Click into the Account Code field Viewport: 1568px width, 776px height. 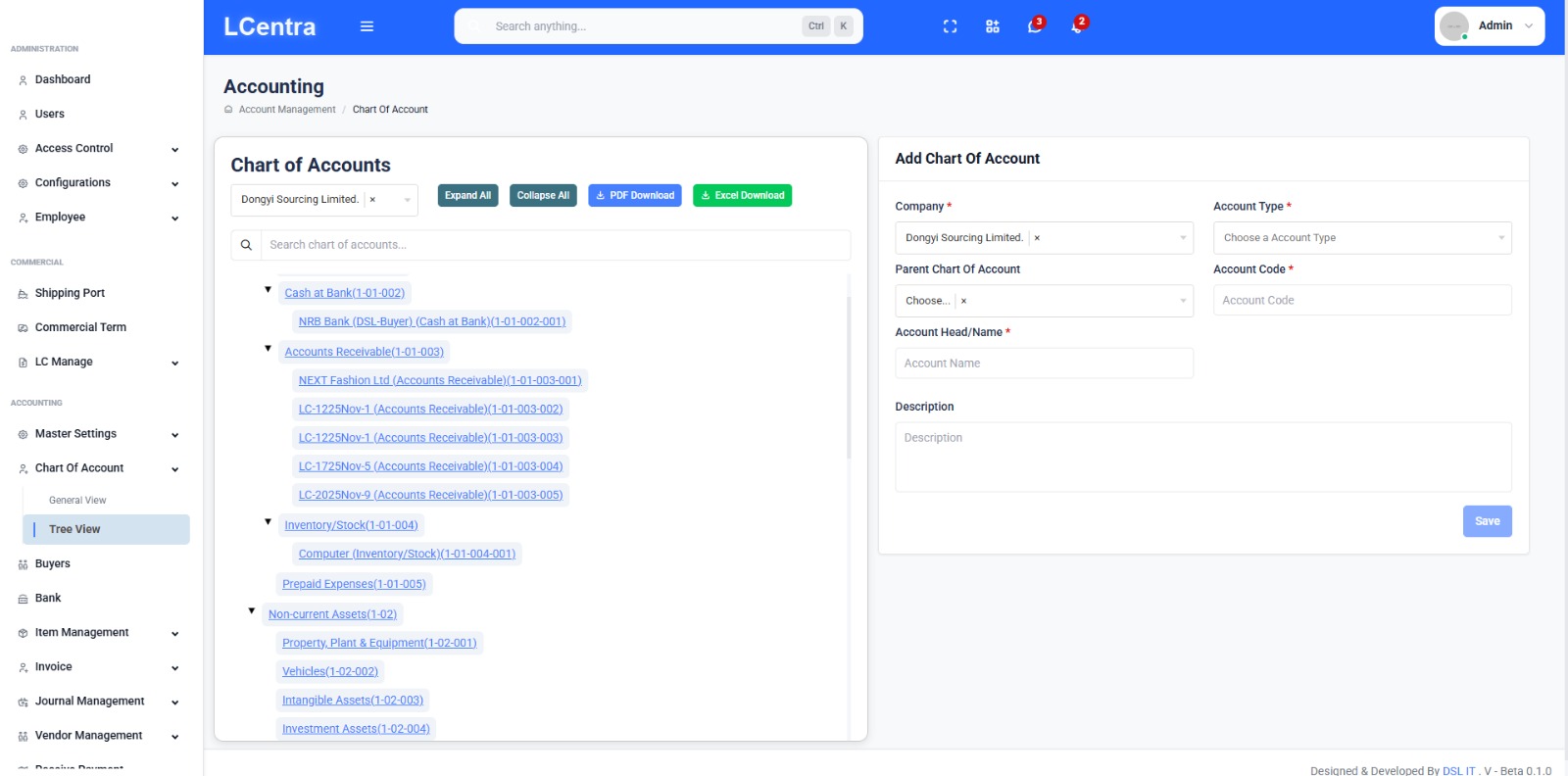tap(1361, 301)
